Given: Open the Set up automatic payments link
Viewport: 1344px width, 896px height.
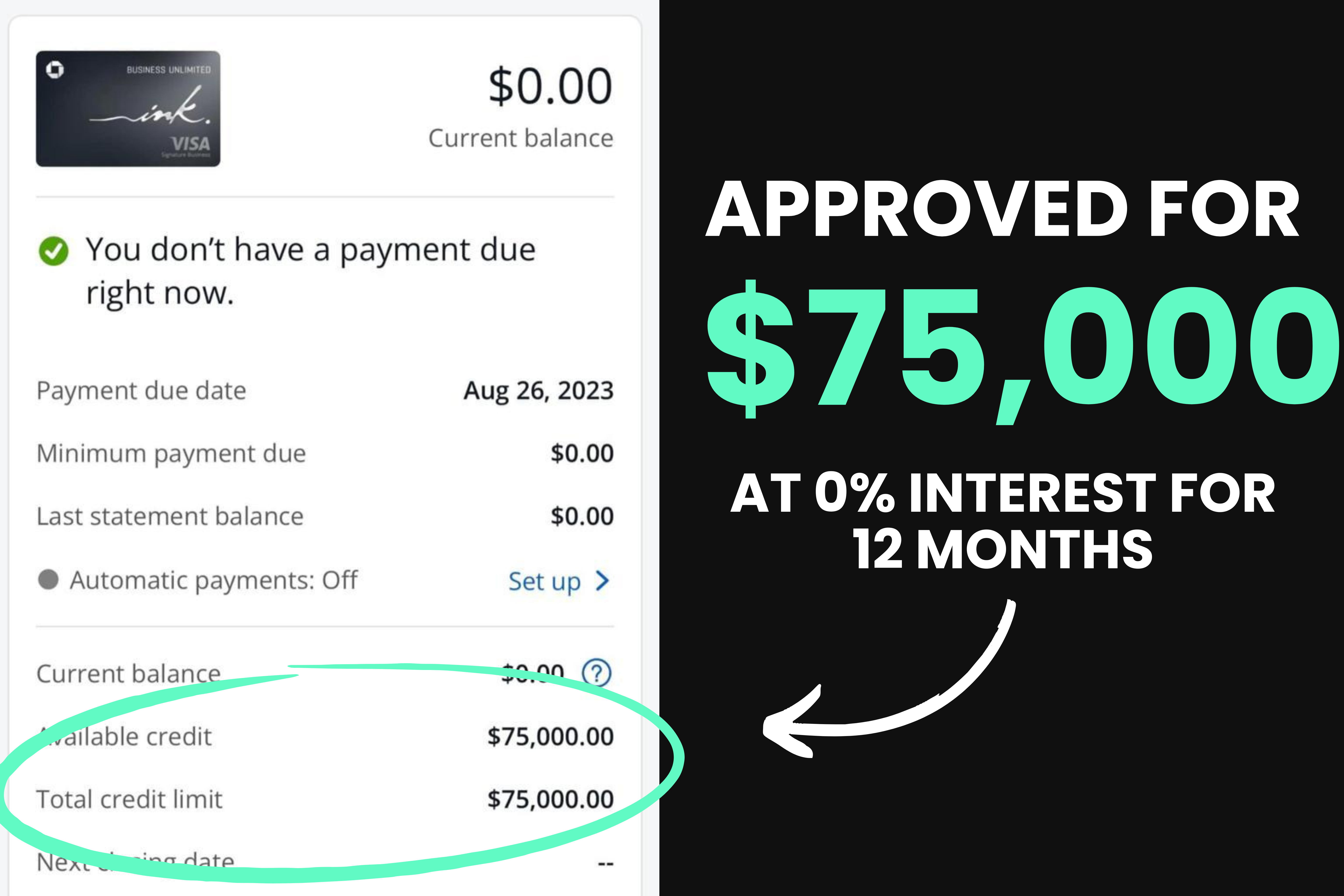Looking at the screenshot, I should [545, 582].
